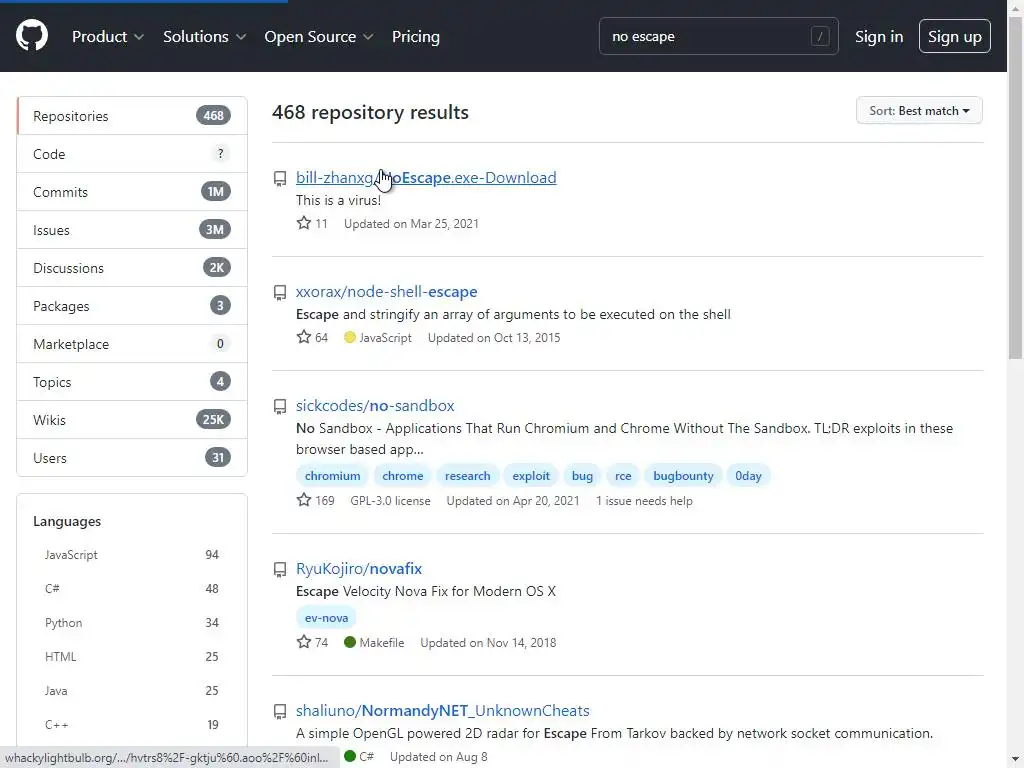
Task: Click repository icon beside sickcodes/no-sandbox
Action: click(x=280, y=406)
